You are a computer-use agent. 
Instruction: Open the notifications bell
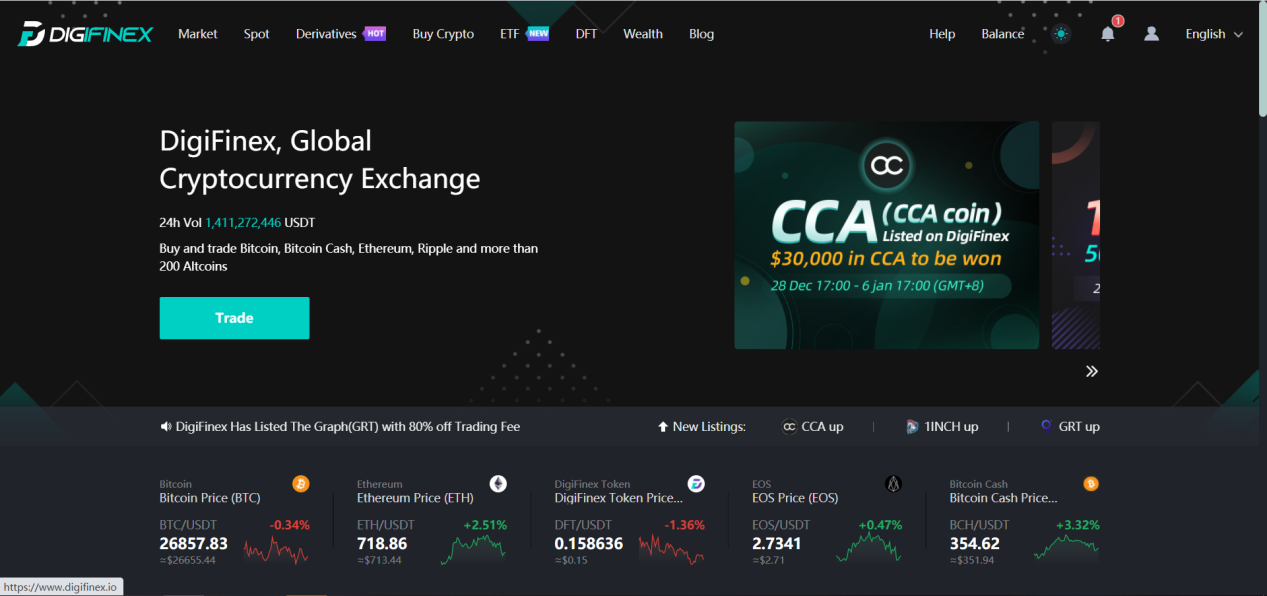(x=1107, y=34)
